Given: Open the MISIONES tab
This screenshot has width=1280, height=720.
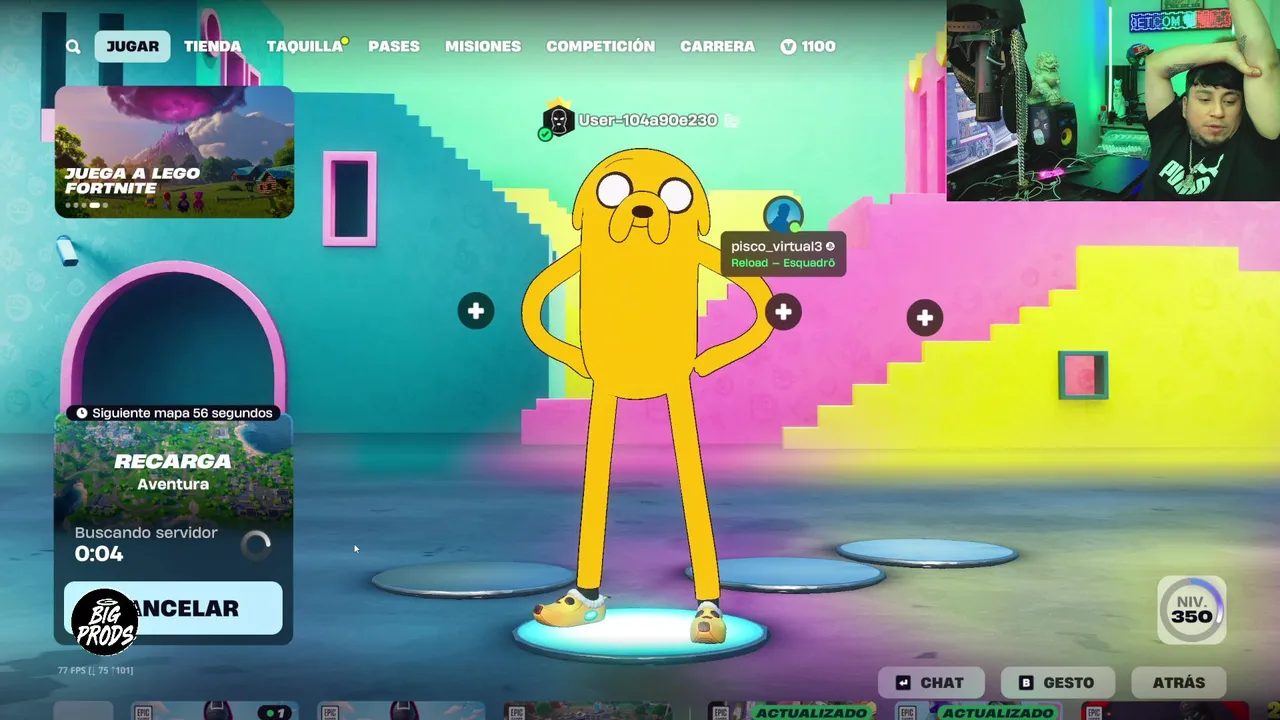Looking at the screenshot, I should click(x=483, y=46).
